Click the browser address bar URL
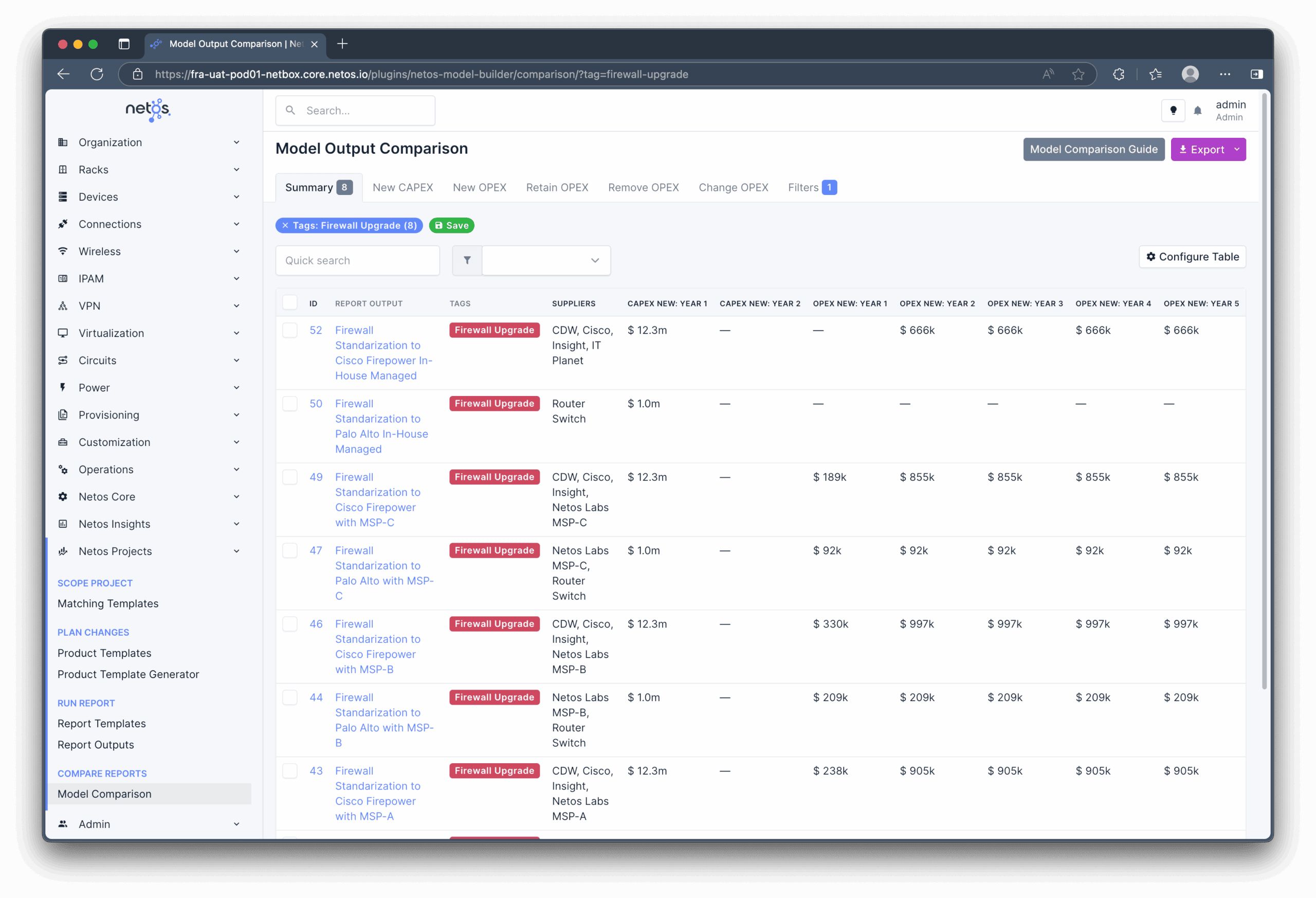Viewport: 1316px width, 898px height. [x=422, y=74]
